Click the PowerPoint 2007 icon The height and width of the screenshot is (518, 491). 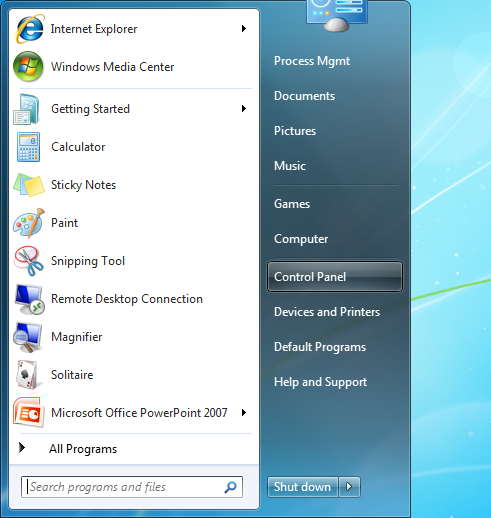(28, 413)
